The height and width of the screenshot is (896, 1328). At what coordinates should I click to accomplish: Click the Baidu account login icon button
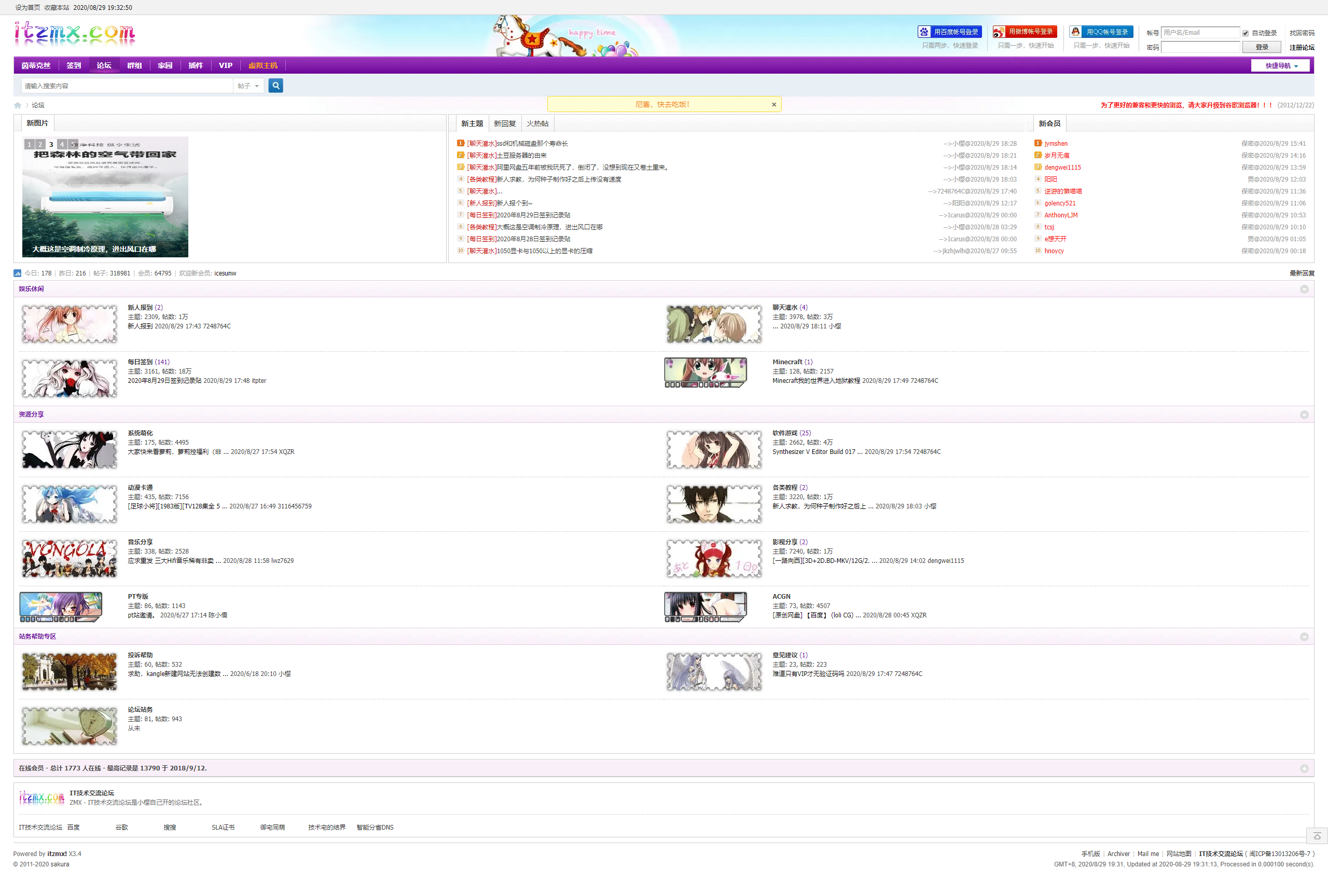tap(949, 32)
